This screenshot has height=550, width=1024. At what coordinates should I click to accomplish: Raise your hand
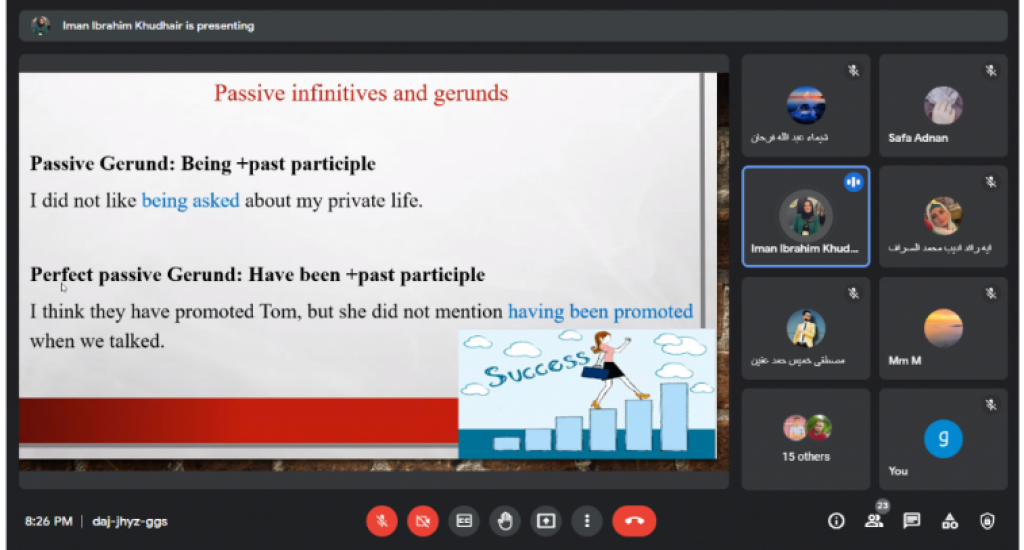[x=505, y=521]
